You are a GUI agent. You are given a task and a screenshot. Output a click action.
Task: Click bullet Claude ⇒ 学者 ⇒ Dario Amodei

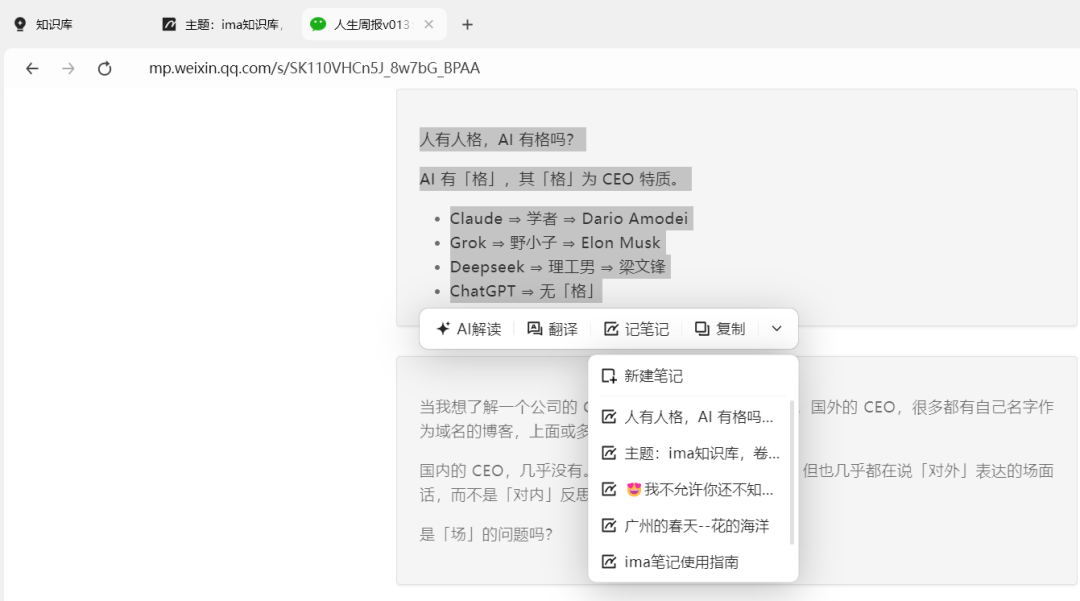(x=569, y=218)
